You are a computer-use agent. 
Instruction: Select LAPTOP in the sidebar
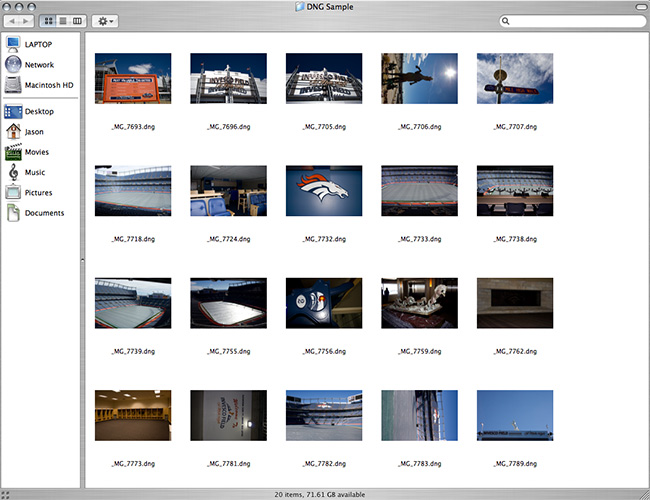38,44
